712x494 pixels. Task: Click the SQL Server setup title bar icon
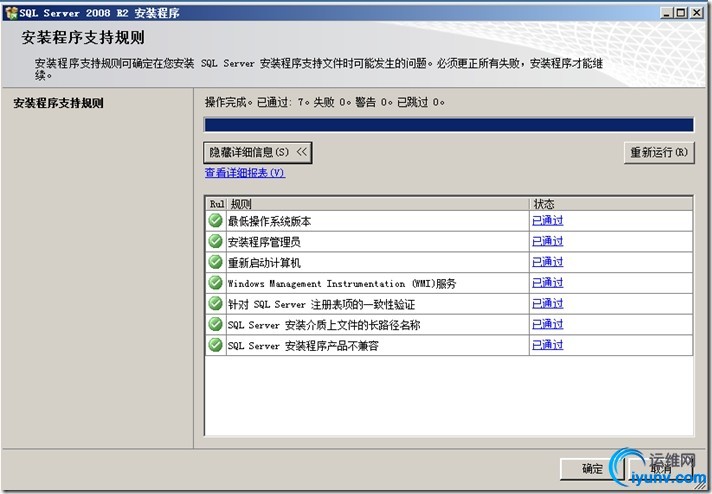[x=10, y=13]
